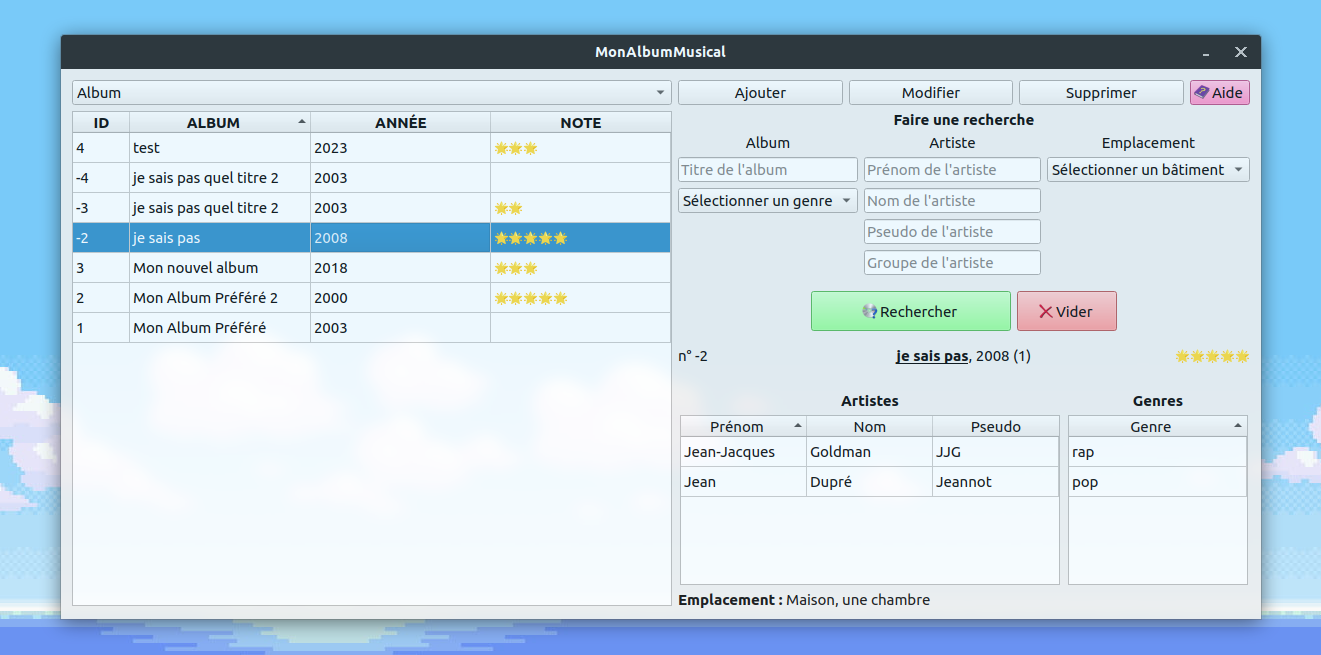Select the genre row 'pop'
Screen dimensions: 1321x655
point(1157,482)
